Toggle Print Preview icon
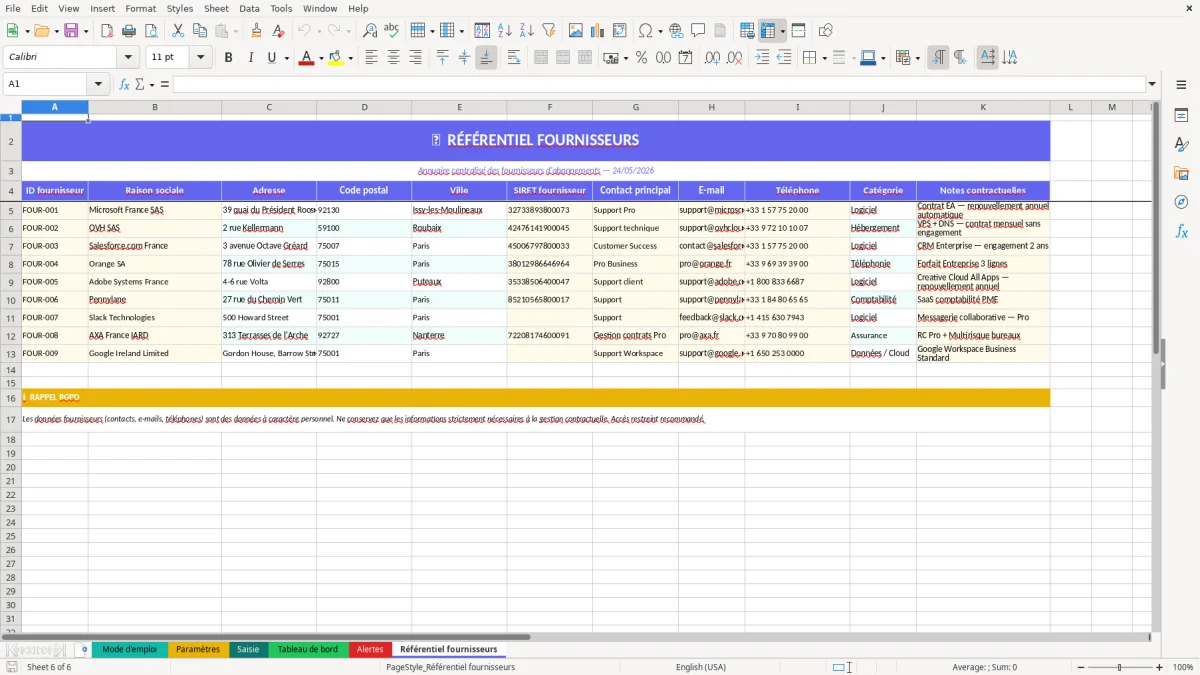Screen dimensions: 1200x675 click(150, 31)
